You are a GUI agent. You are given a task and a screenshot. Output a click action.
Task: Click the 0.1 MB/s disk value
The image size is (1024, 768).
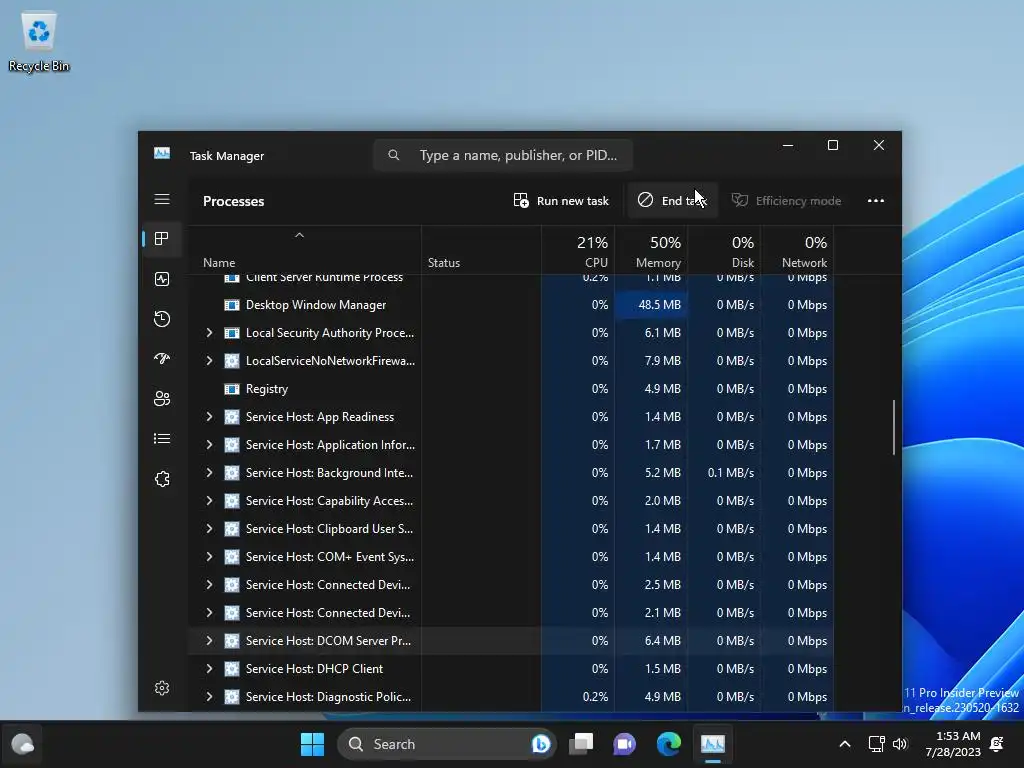tap(731, 473)
